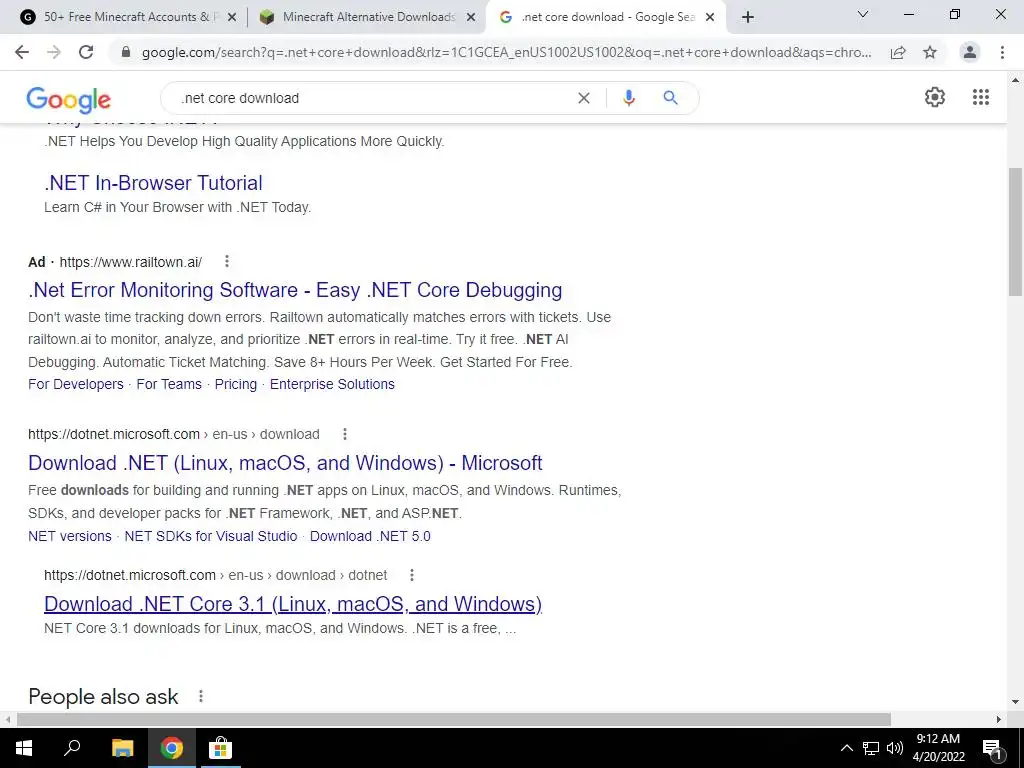Open options for dotnet.microsoft.com download result
This screenshot has height=768, width=1024.
coord(345,434)
